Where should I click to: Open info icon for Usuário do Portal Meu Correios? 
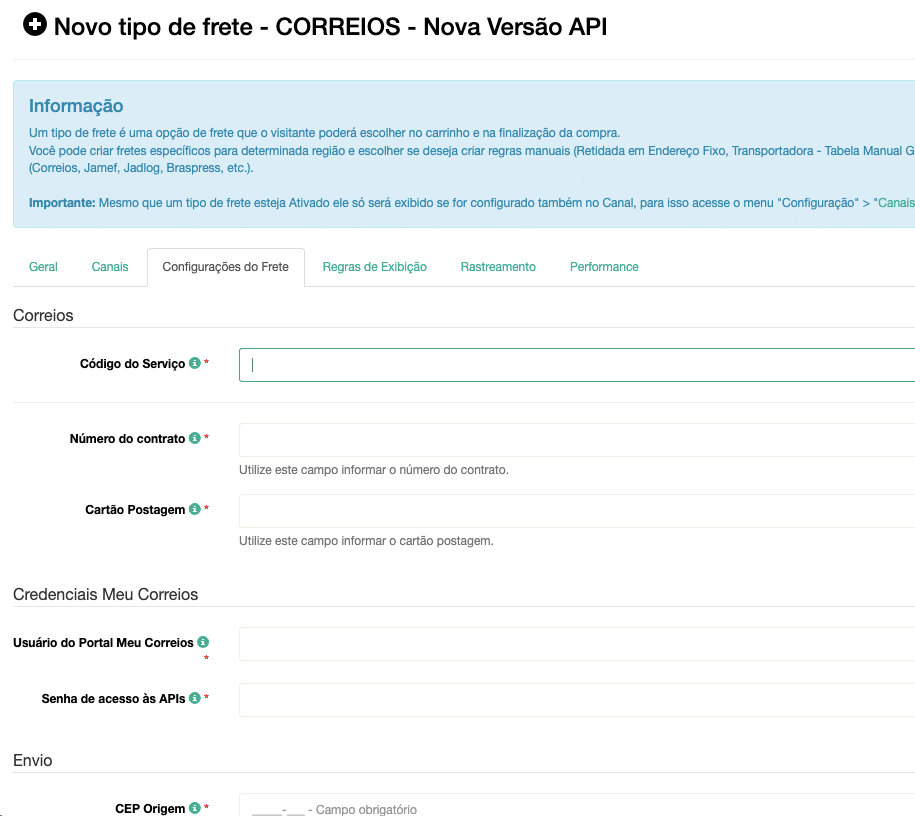(x=203, y=642)
